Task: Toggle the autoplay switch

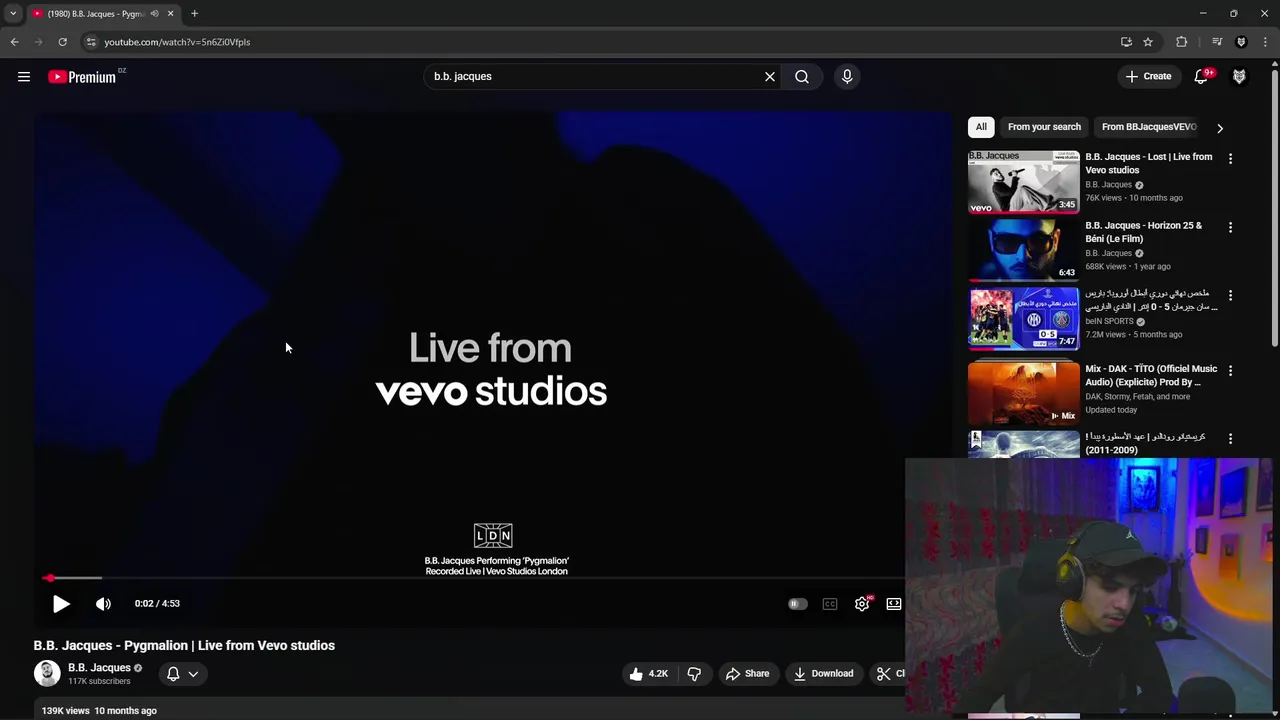Action: click(x=797, y=604)
